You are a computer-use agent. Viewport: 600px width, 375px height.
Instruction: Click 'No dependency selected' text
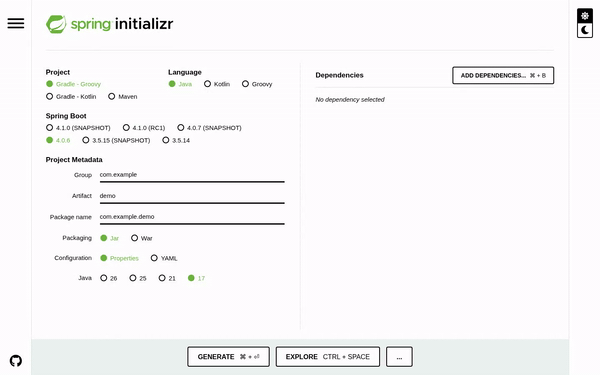tap(350, 99)
